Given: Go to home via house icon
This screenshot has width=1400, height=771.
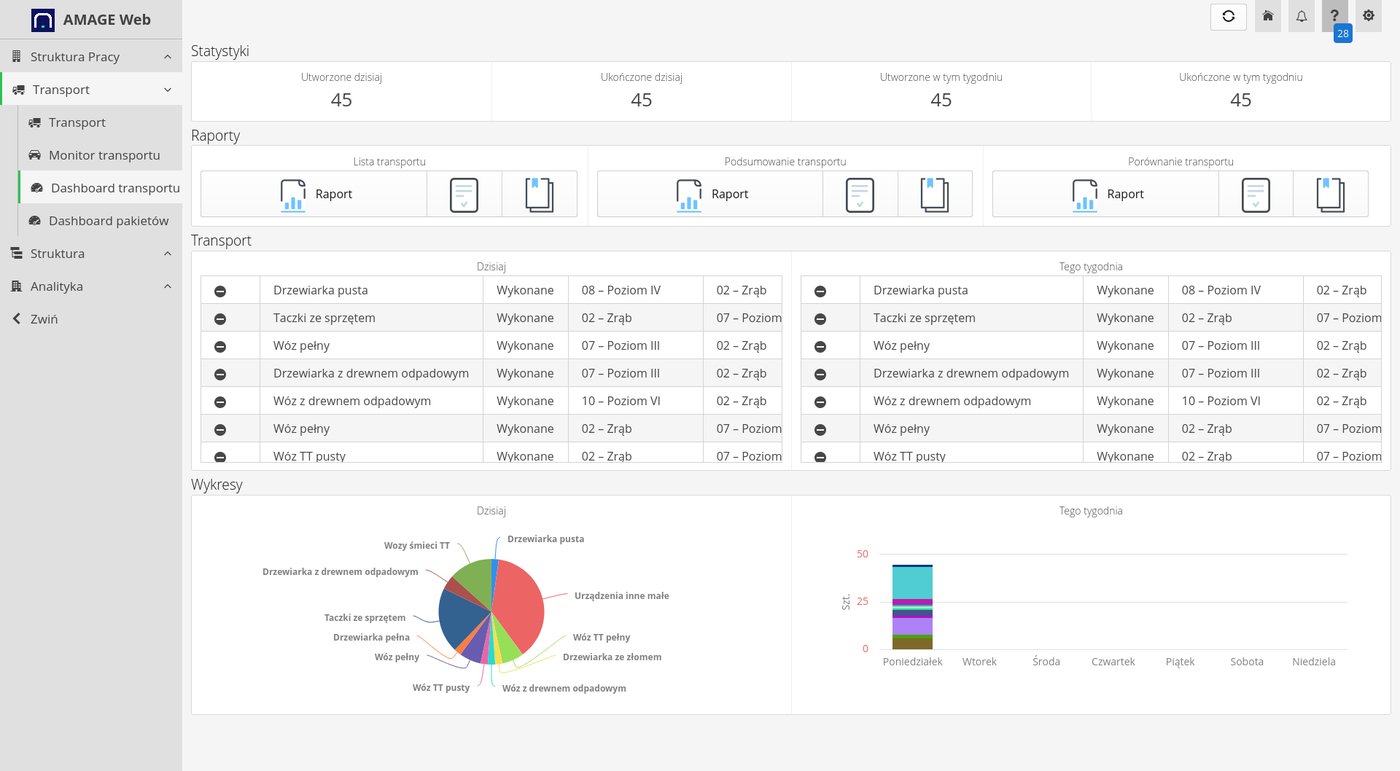Looking at the screenshot, I should click(x=1268, y=16).
